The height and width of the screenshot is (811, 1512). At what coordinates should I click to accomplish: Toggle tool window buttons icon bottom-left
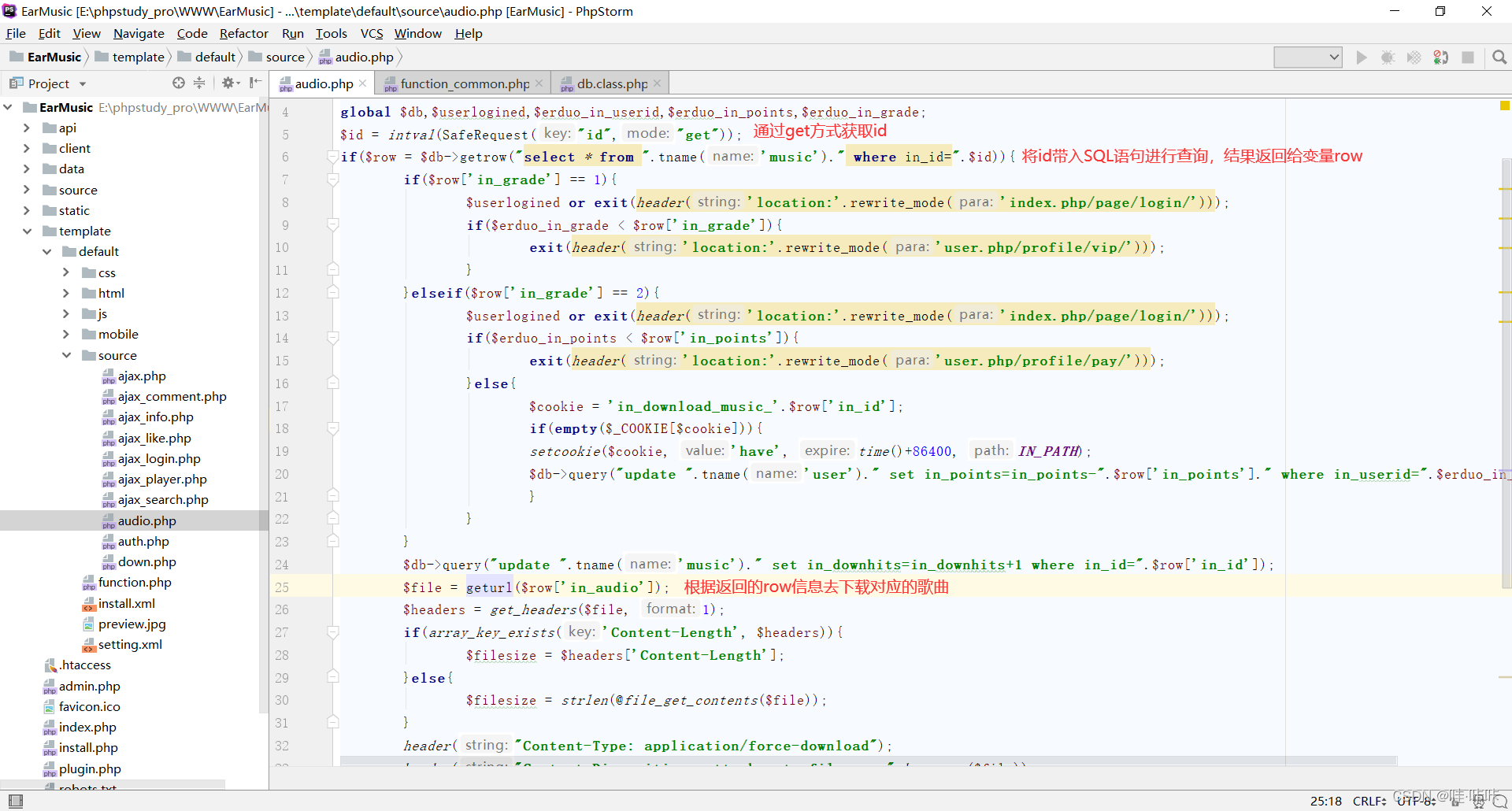tap(15, 801)
